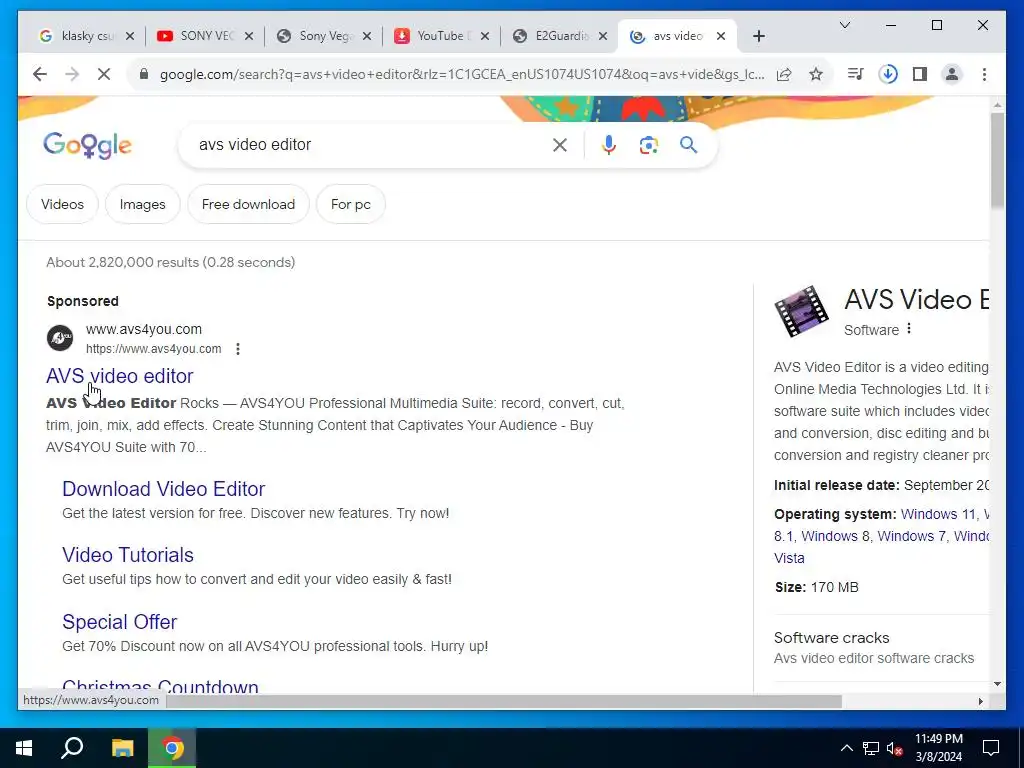
Task: Start a voice search with the microphone
Action: (x=609, y=145)
